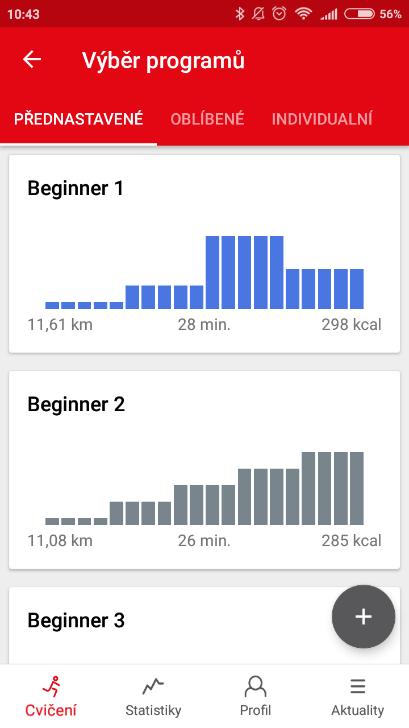Tap the back arrow icon
409x728 pixels.
(32, 60)
